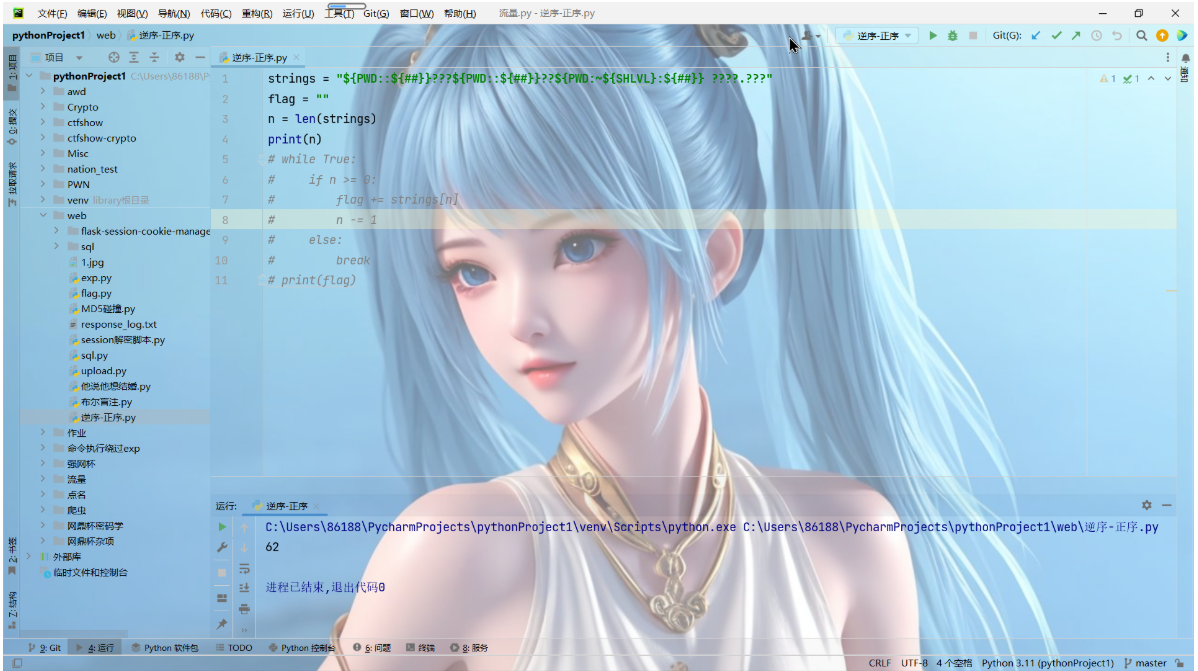Expand the Crypto folder
This screenshot has width=1198, height=671.
44,107
